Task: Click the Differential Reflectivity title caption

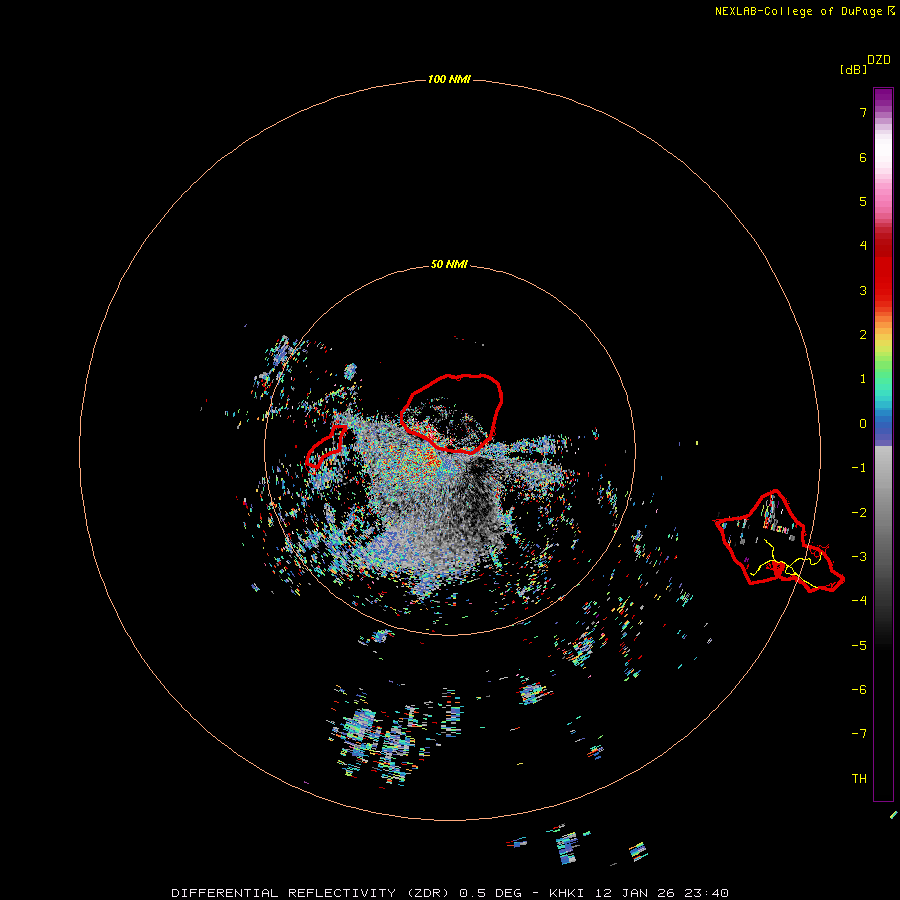Action: [x=450, y=893]
